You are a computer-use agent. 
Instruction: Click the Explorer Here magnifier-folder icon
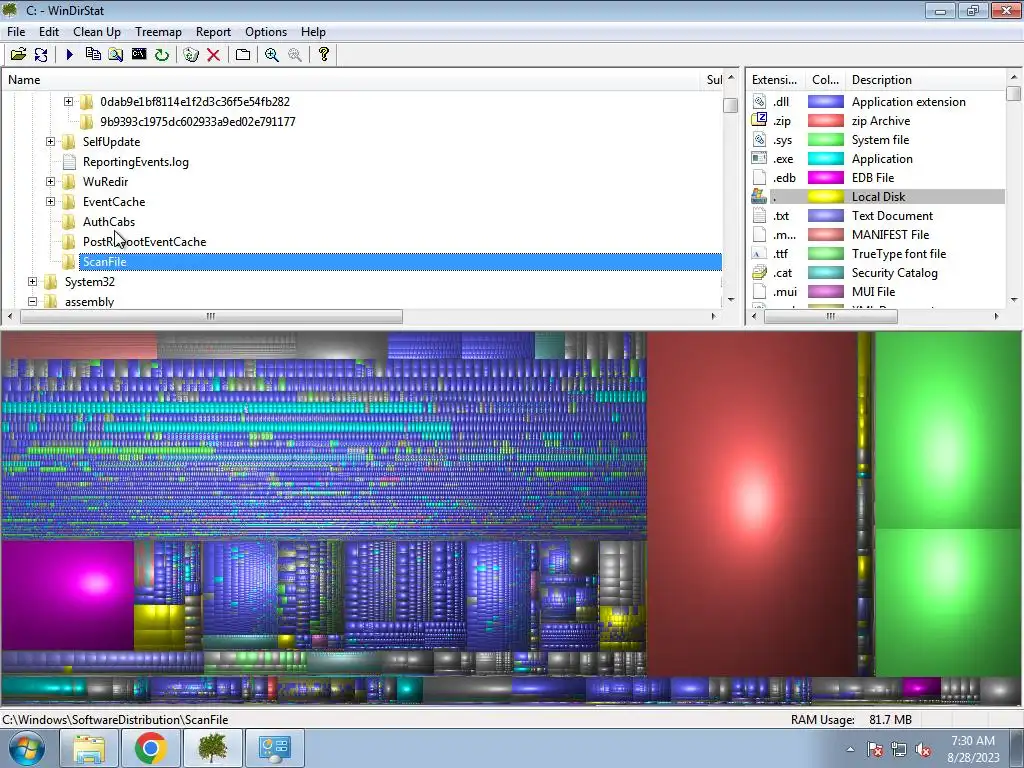coord(116,54)
